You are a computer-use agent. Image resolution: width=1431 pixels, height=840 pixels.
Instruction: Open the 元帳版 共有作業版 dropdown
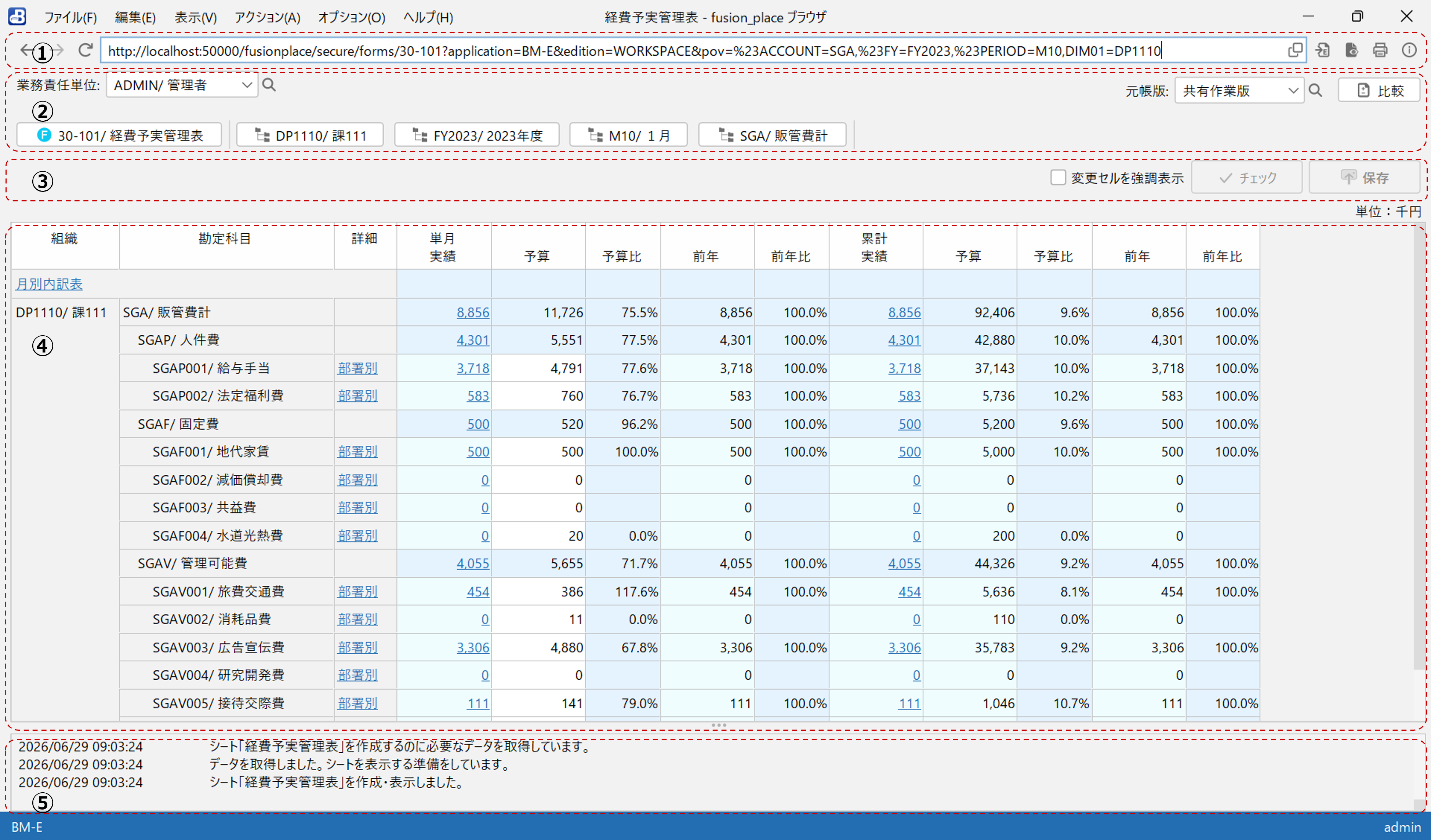pyautogui.click(x=1239, y=90)
